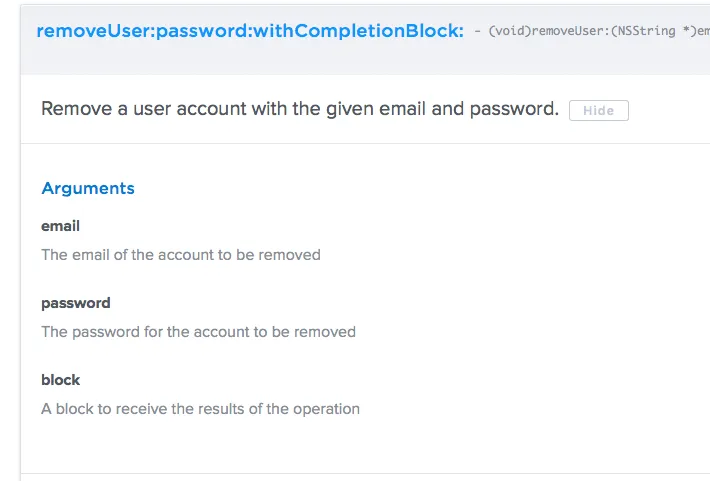
Task: Select the email argument name
Action: 60,226
